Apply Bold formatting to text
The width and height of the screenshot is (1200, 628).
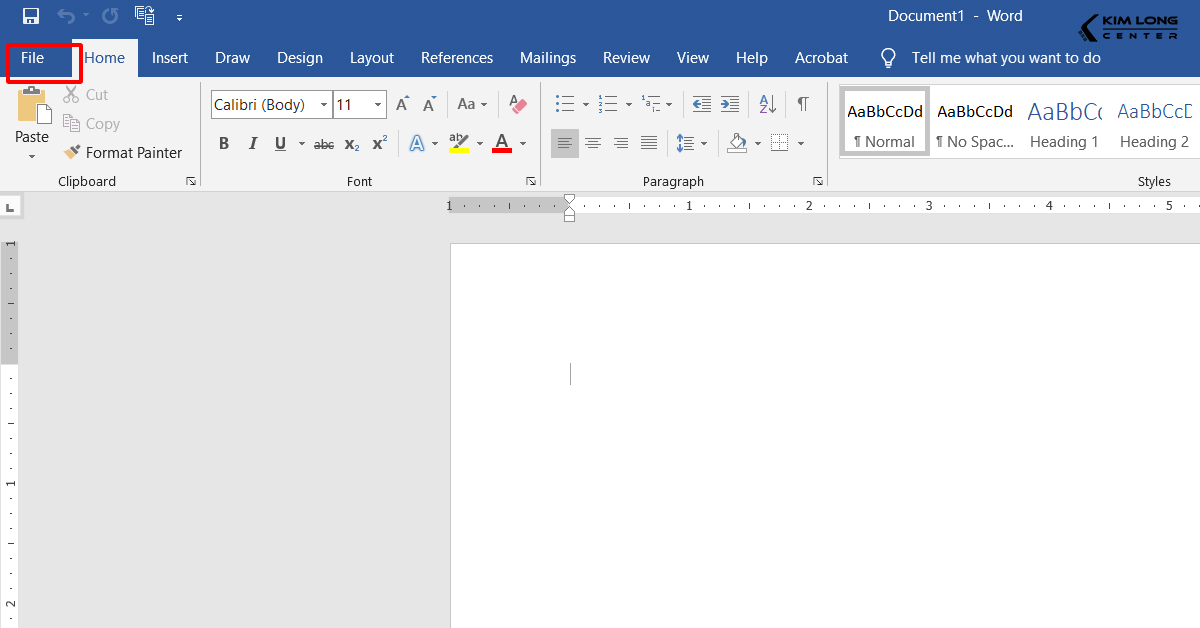(224, 143)
